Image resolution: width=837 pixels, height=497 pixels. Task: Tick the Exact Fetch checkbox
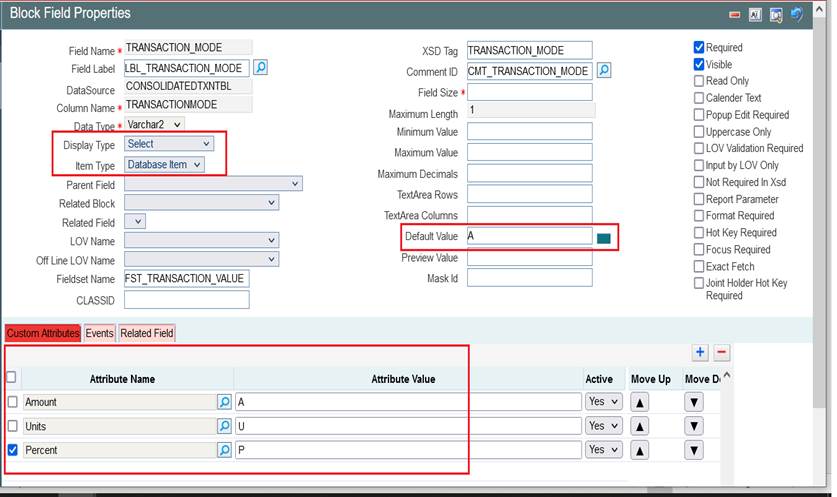pos(699,266)
